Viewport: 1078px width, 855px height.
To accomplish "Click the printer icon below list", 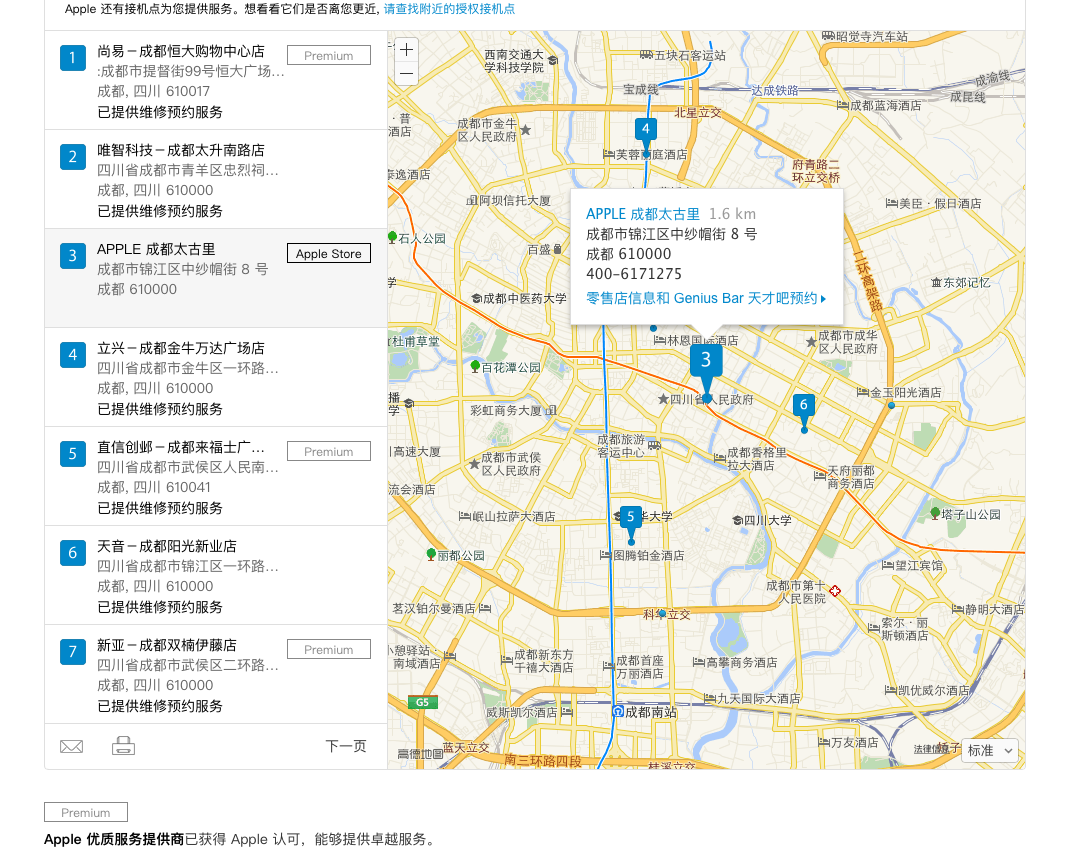I will (123, 746).
